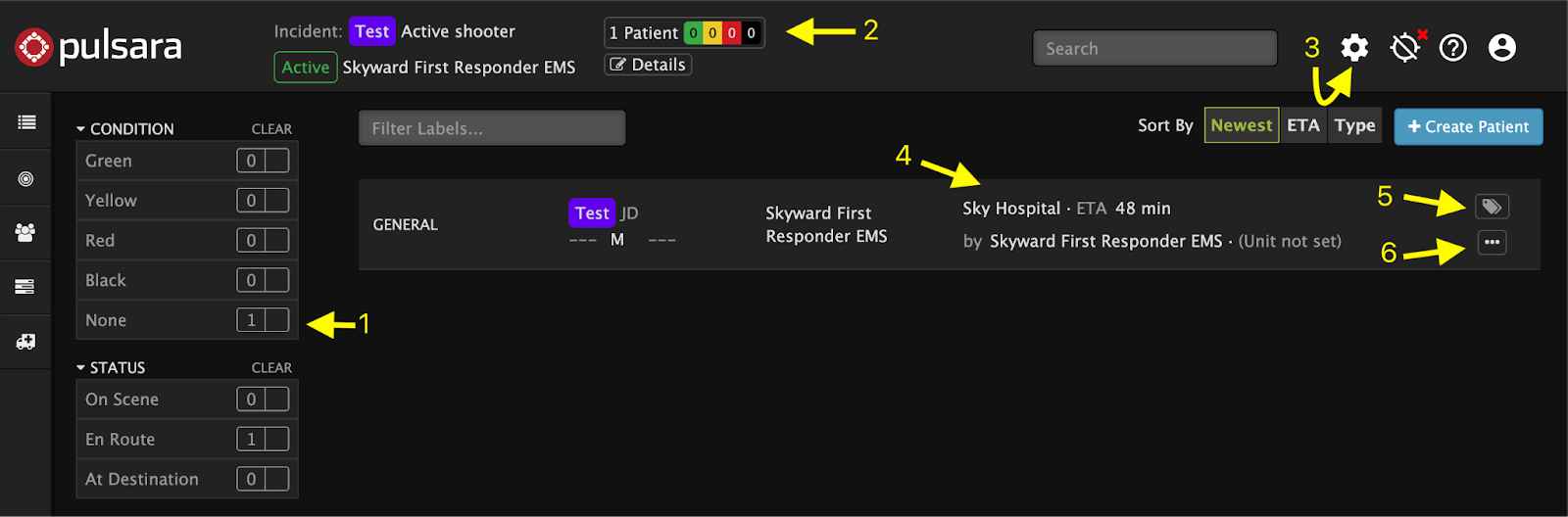This screenshot has height=517, width=1568.
Task: Toggle the None condition filter checkbox
Action: (277, 320)
